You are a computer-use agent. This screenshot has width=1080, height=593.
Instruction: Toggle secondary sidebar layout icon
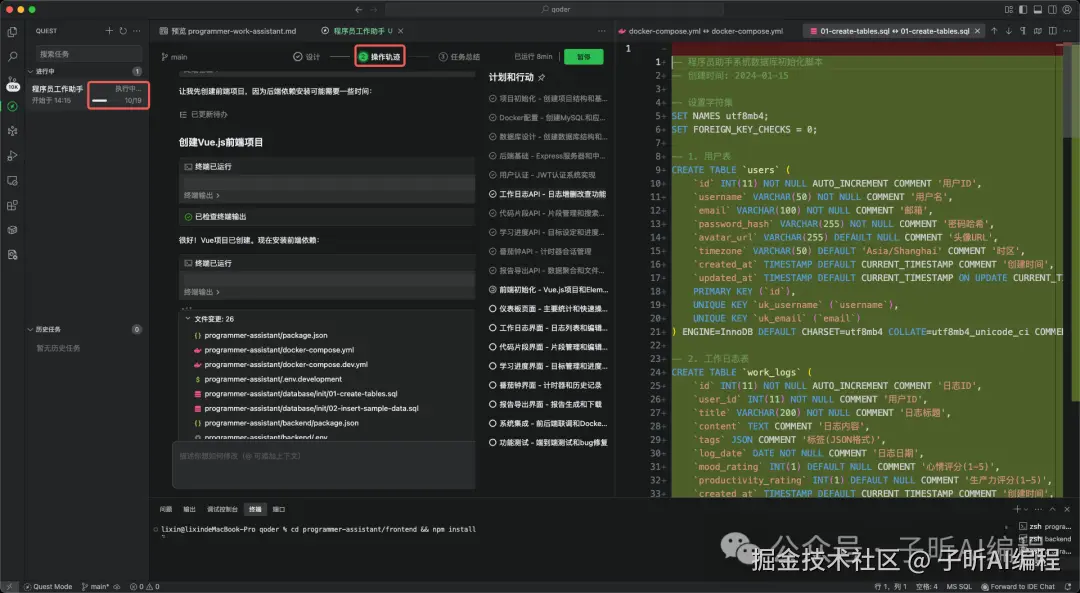(1052, 10)
